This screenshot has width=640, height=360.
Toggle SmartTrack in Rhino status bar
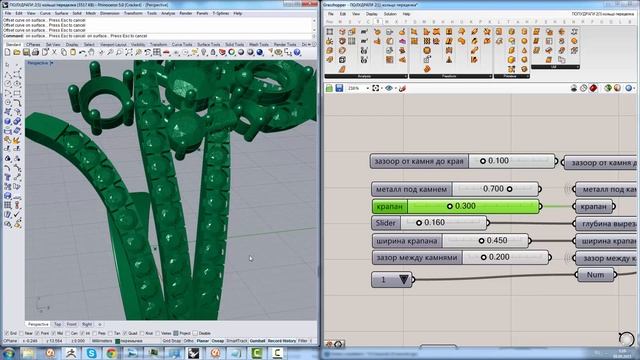[237, 341]
